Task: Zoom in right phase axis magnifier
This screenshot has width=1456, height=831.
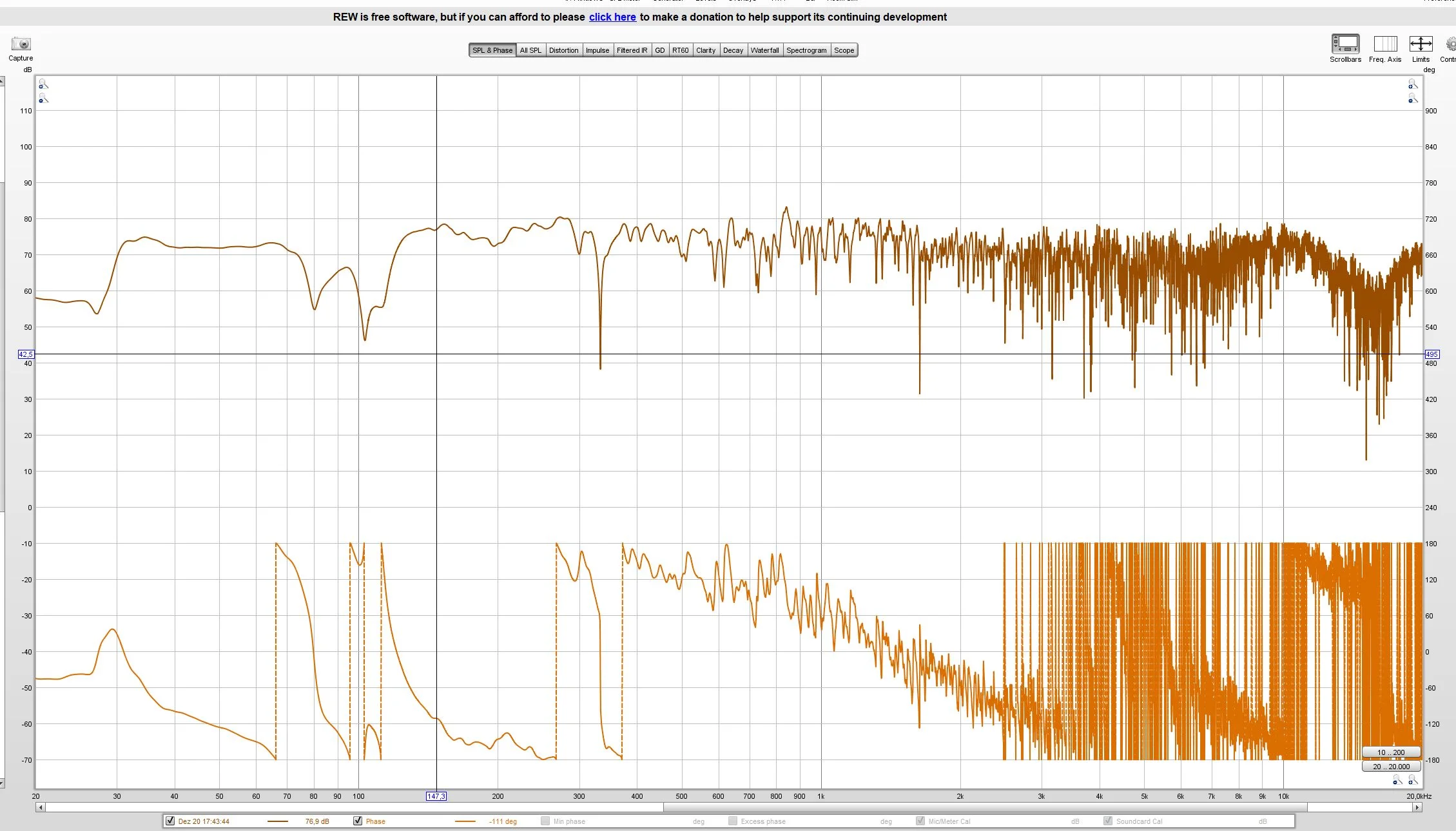Action: pyautogui.click(x=1413, y=84)
